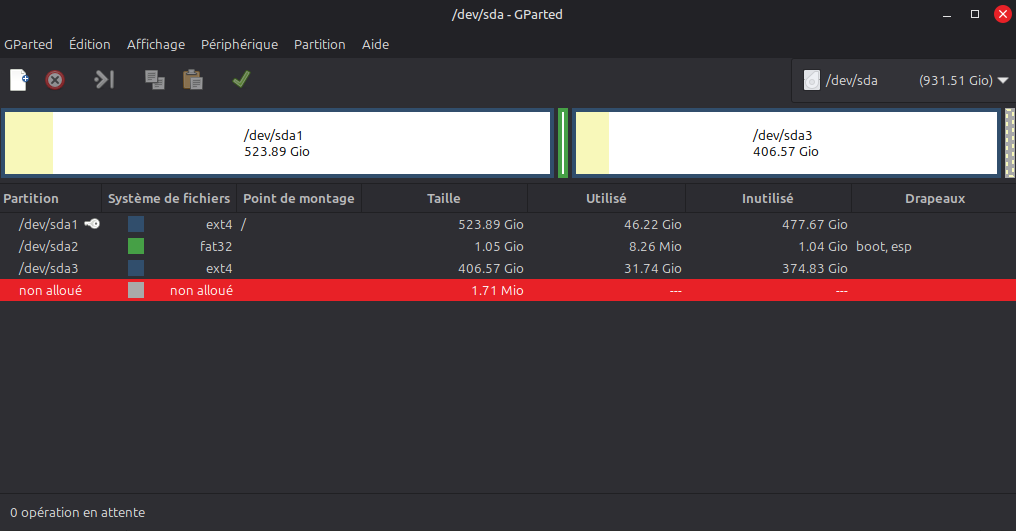The image size is (1016, 531).
Task: Apply all operations with green checkmark
Action: [241, 79]
